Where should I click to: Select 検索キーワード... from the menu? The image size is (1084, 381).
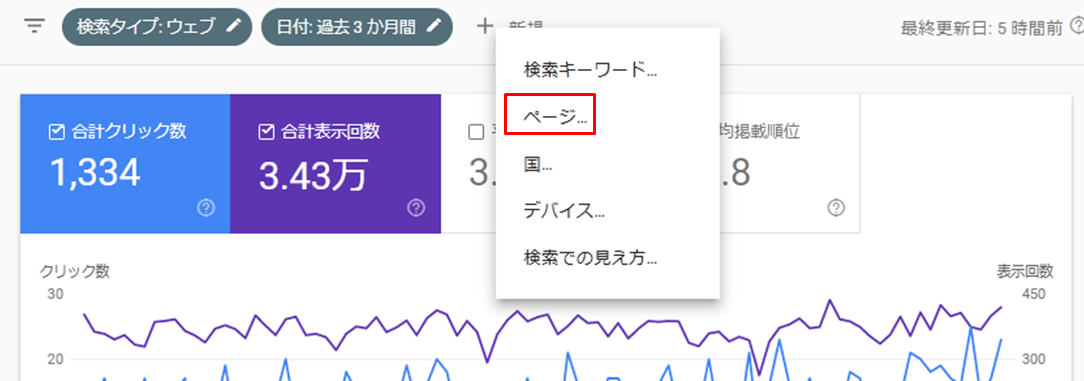[590, 70]
